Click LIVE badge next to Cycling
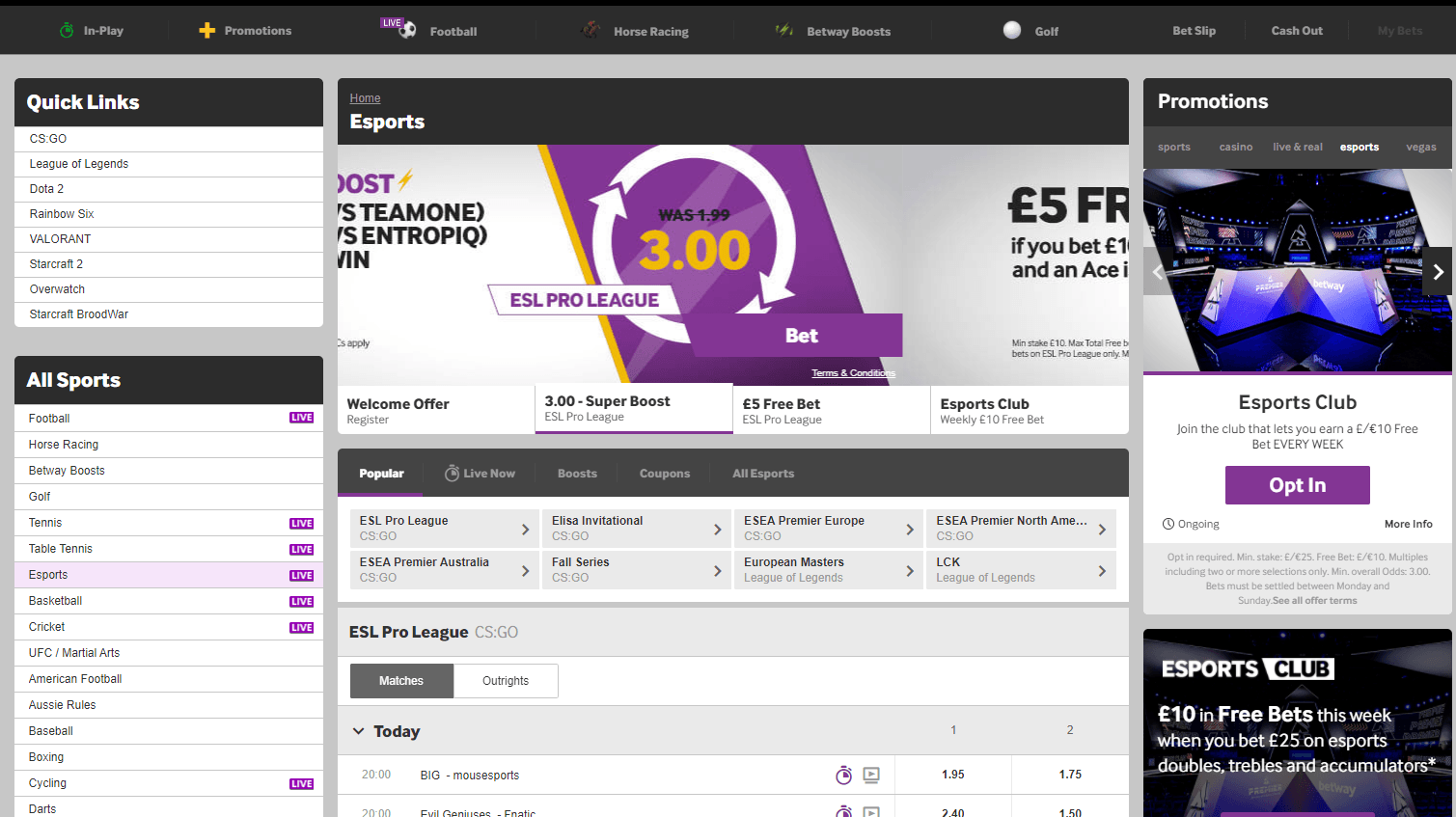Image resolution: width=1456 pixels, height=817 pixels. [301, 783]
